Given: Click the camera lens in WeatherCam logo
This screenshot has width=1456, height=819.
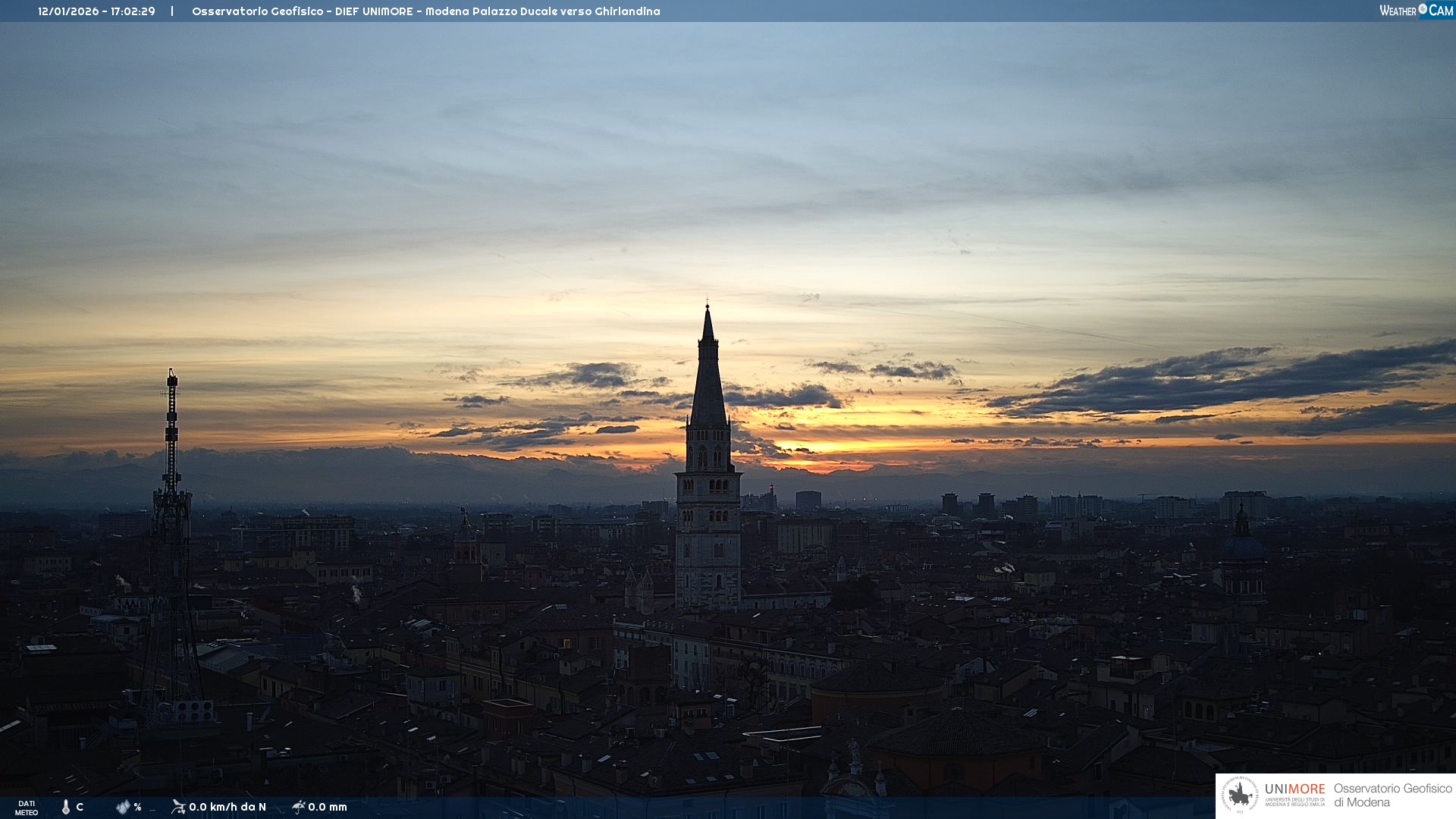Looking at the screenshot, I should click(1423, 9).
